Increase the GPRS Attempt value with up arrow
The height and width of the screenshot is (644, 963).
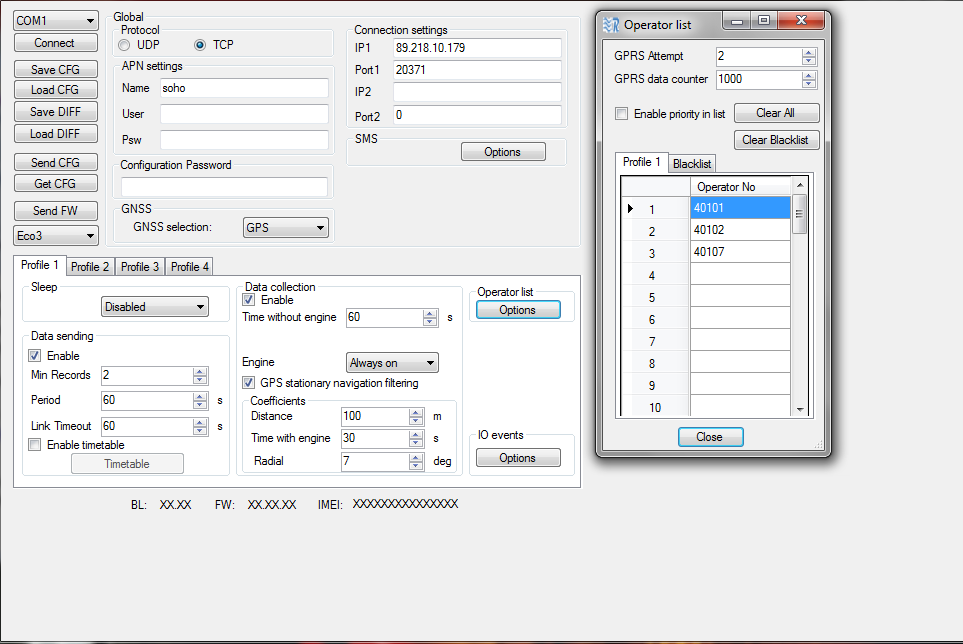point(809,52)
